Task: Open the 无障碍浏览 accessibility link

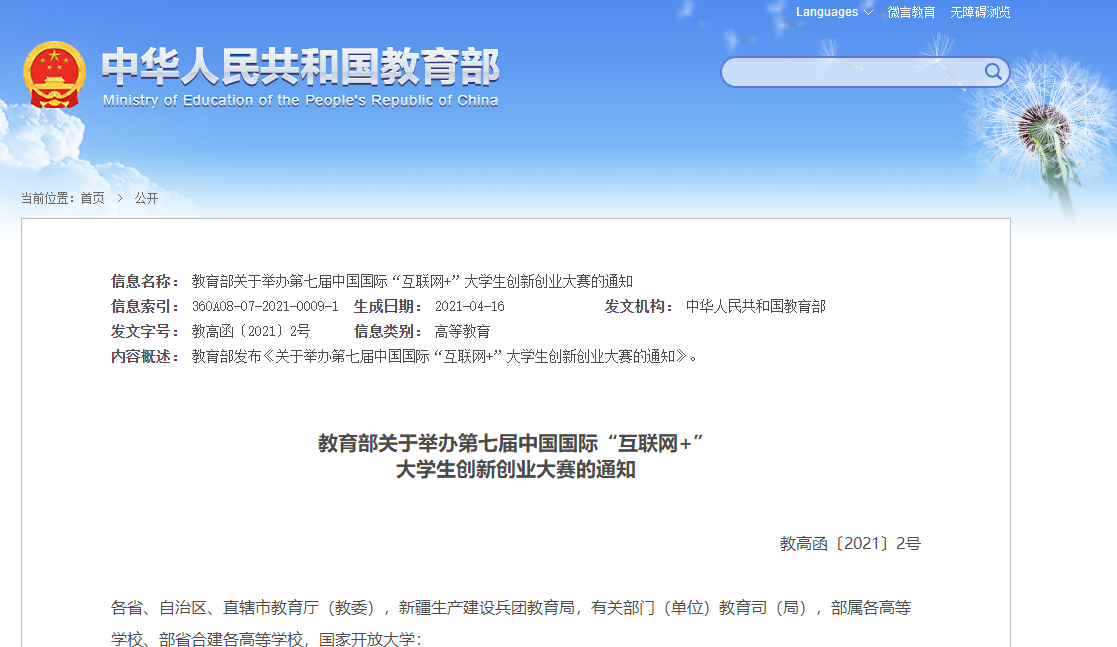Action: (x=980, y=12)
